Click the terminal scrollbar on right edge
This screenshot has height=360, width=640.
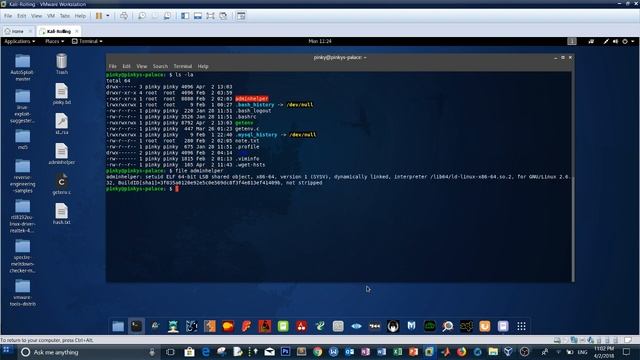[x=573, y=177]
